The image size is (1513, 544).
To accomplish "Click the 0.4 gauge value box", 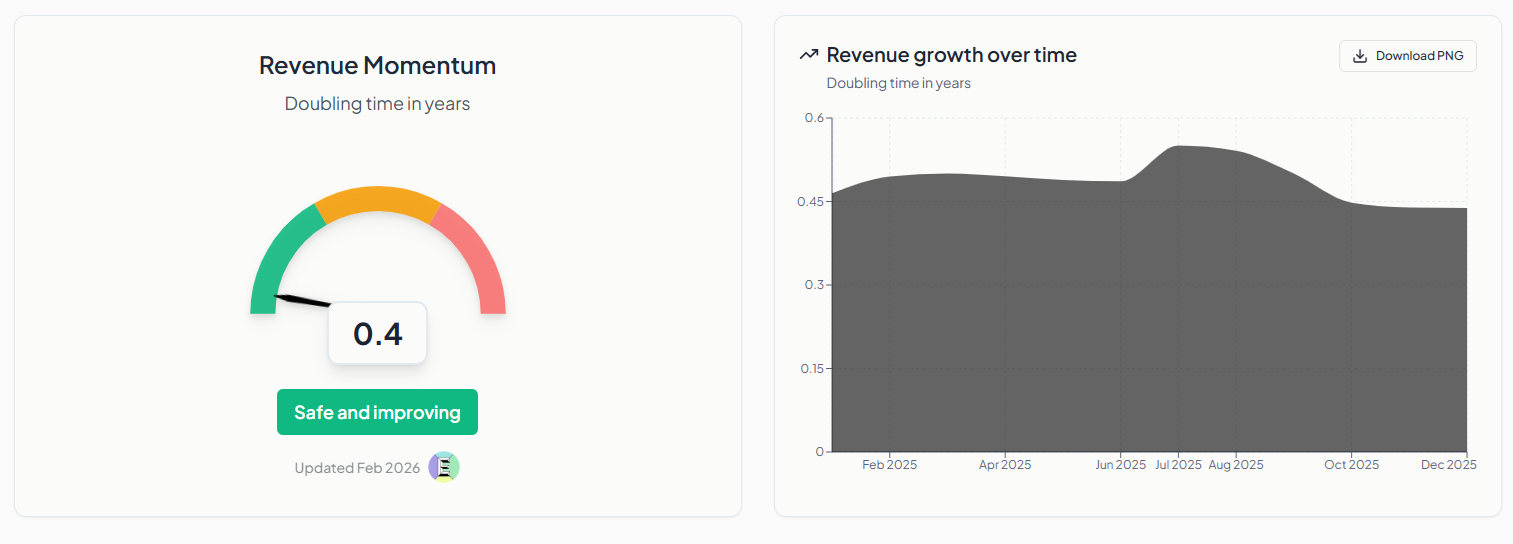I will (x=378, y=333).
